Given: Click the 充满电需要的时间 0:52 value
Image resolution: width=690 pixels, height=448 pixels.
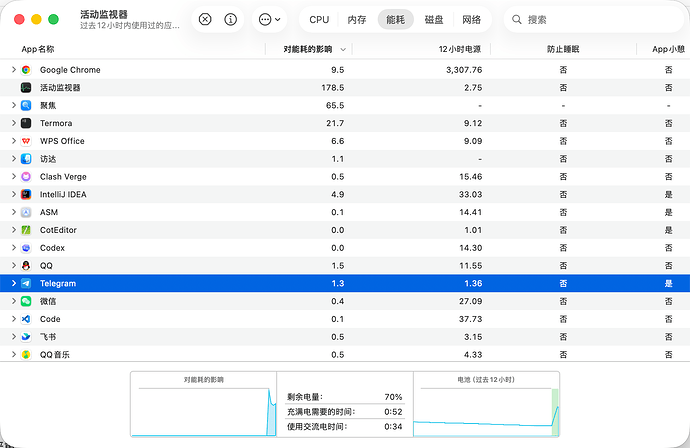Looking at the screenshot, I should [x=393, y=411].
